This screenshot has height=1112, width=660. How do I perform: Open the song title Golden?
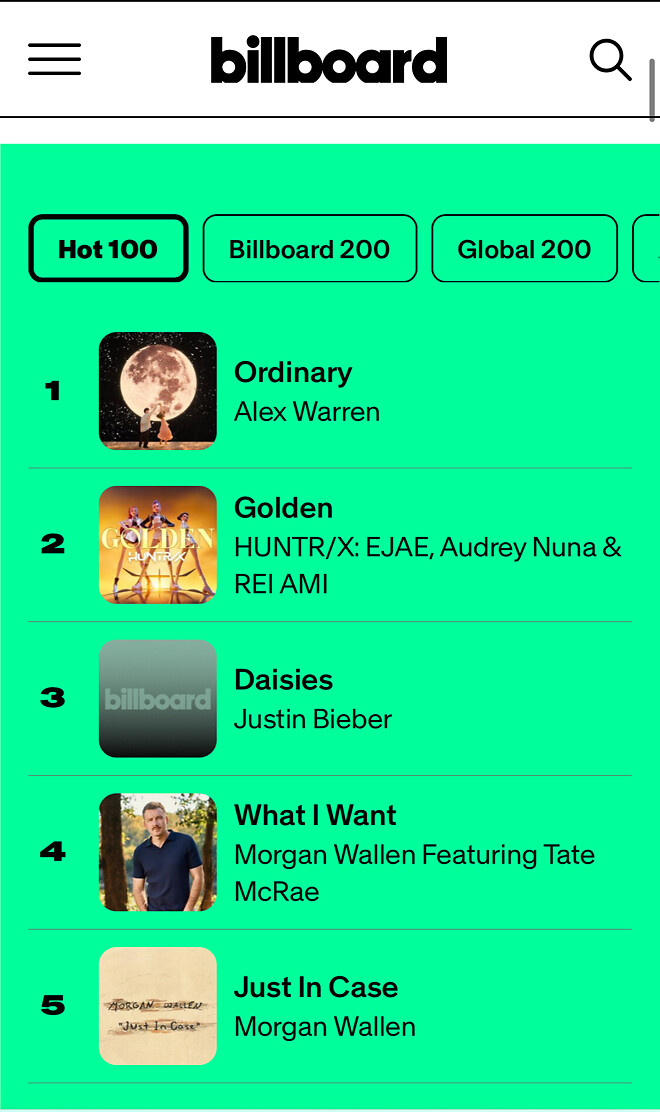(284, 508)
